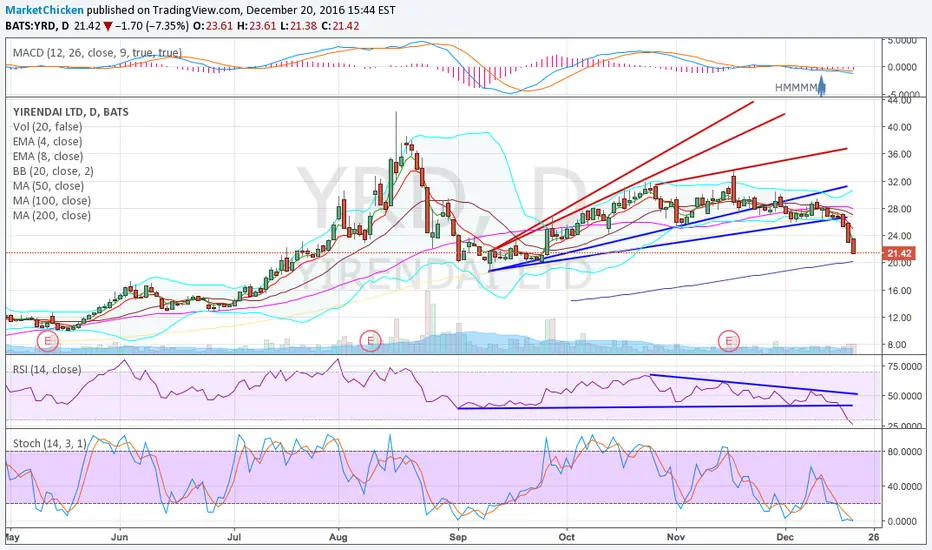932x550 pixels.
Task: Click the Dec label on time axis
Action: 785,537
